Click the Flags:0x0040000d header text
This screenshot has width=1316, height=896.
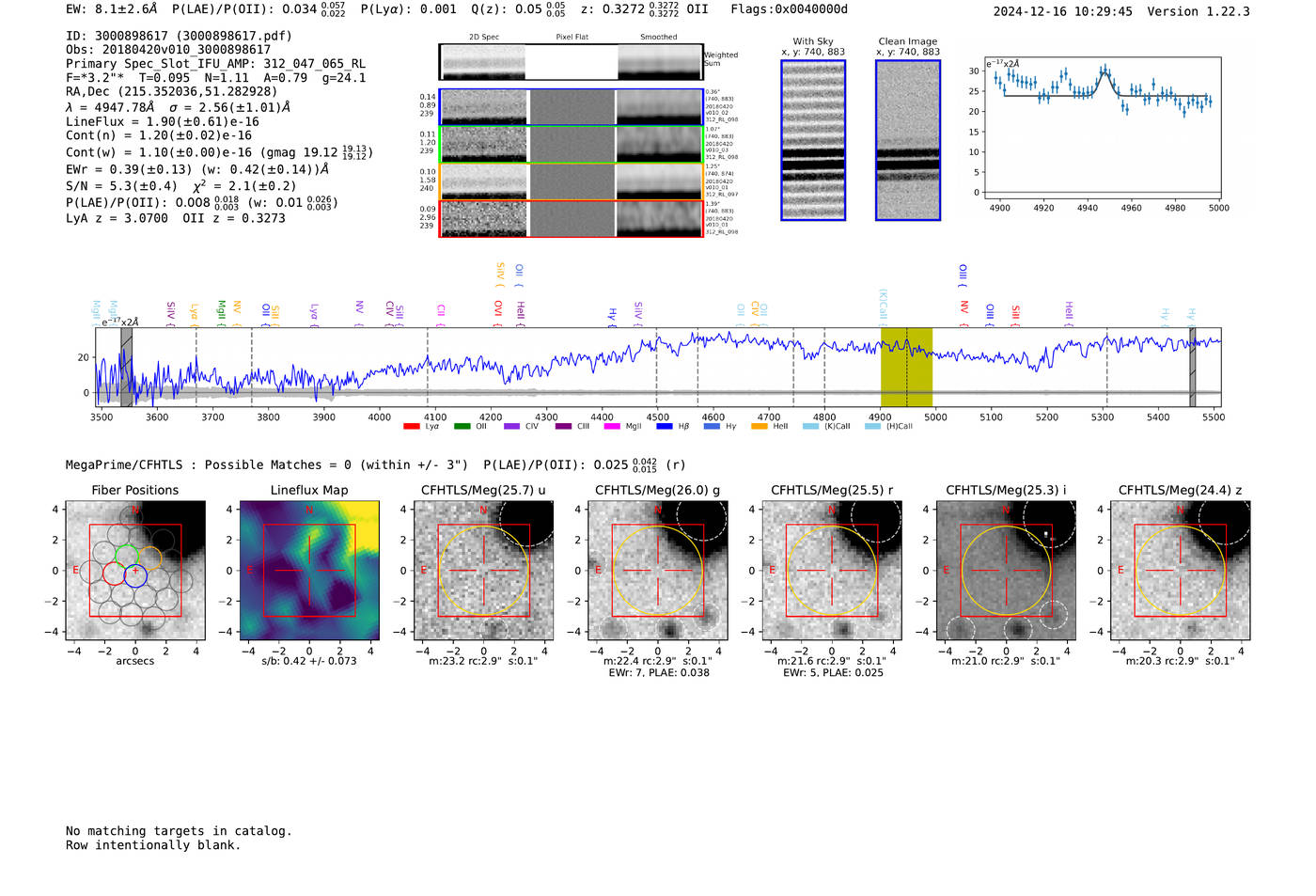tap(790, 9)
